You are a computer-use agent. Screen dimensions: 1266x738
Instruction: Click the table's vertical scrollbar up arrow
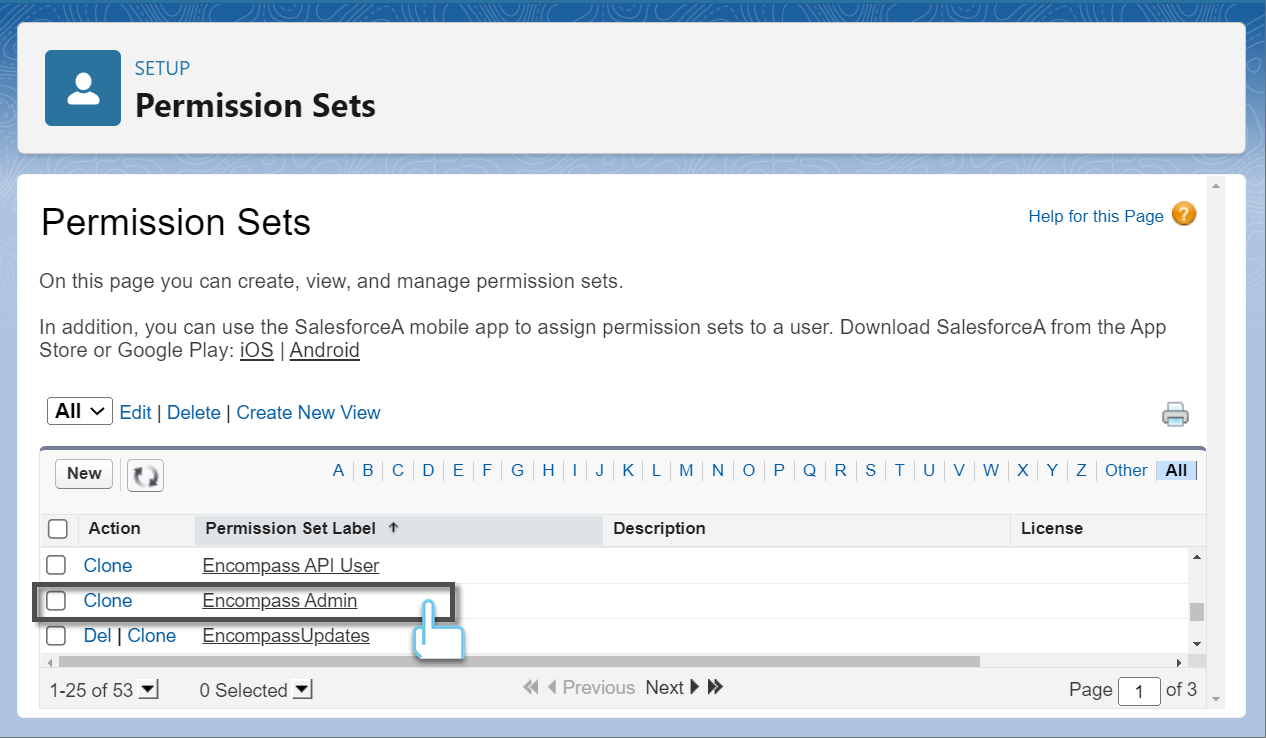tap(1197, 556)
